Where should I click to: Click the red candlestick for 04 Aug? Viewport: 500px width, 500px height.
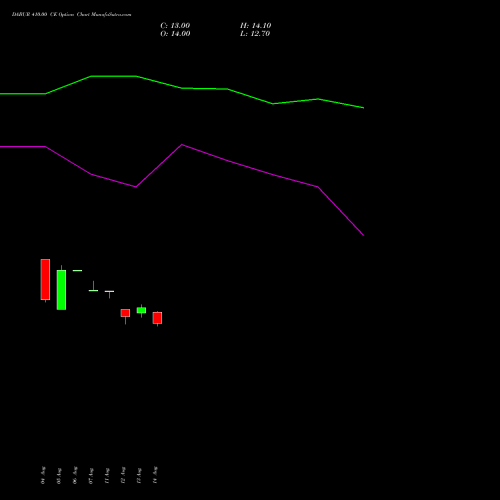[x=45, y=280]
